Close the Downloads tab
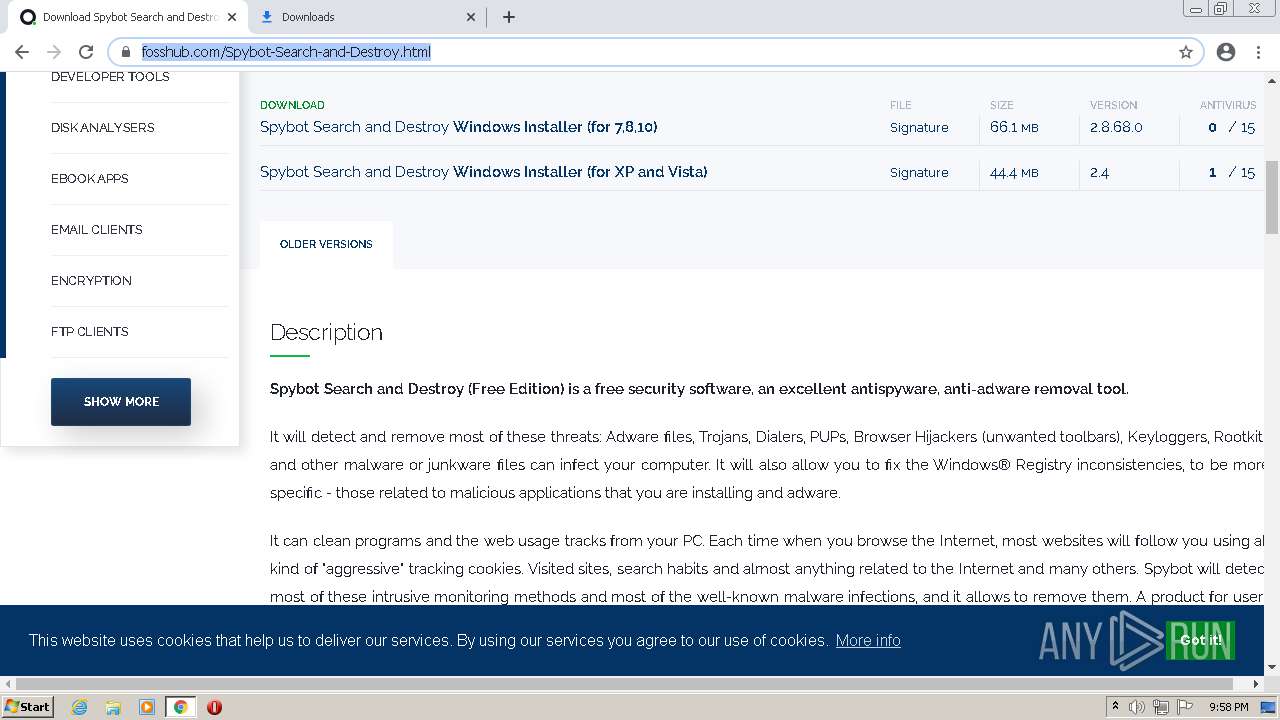The height and width of the screenshot is (720, 1280). [x=472, y=17]
